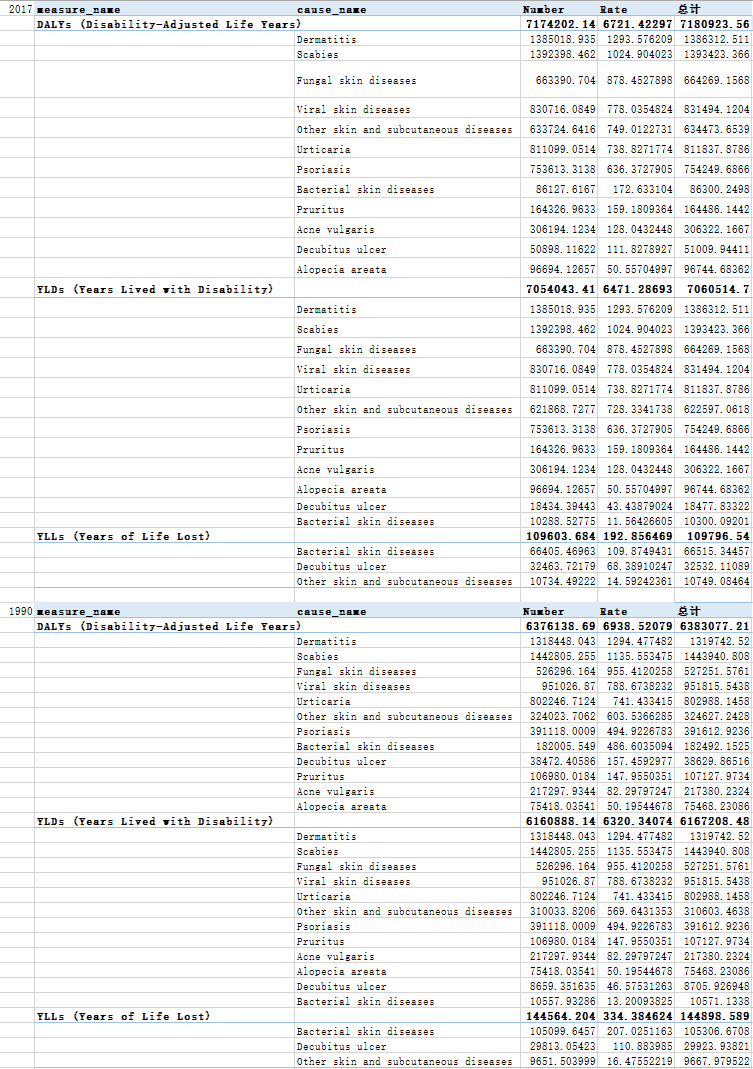The image size is (753, 1069).
Task: Click the number cell 621868.7277
Action: pos(562,410)
